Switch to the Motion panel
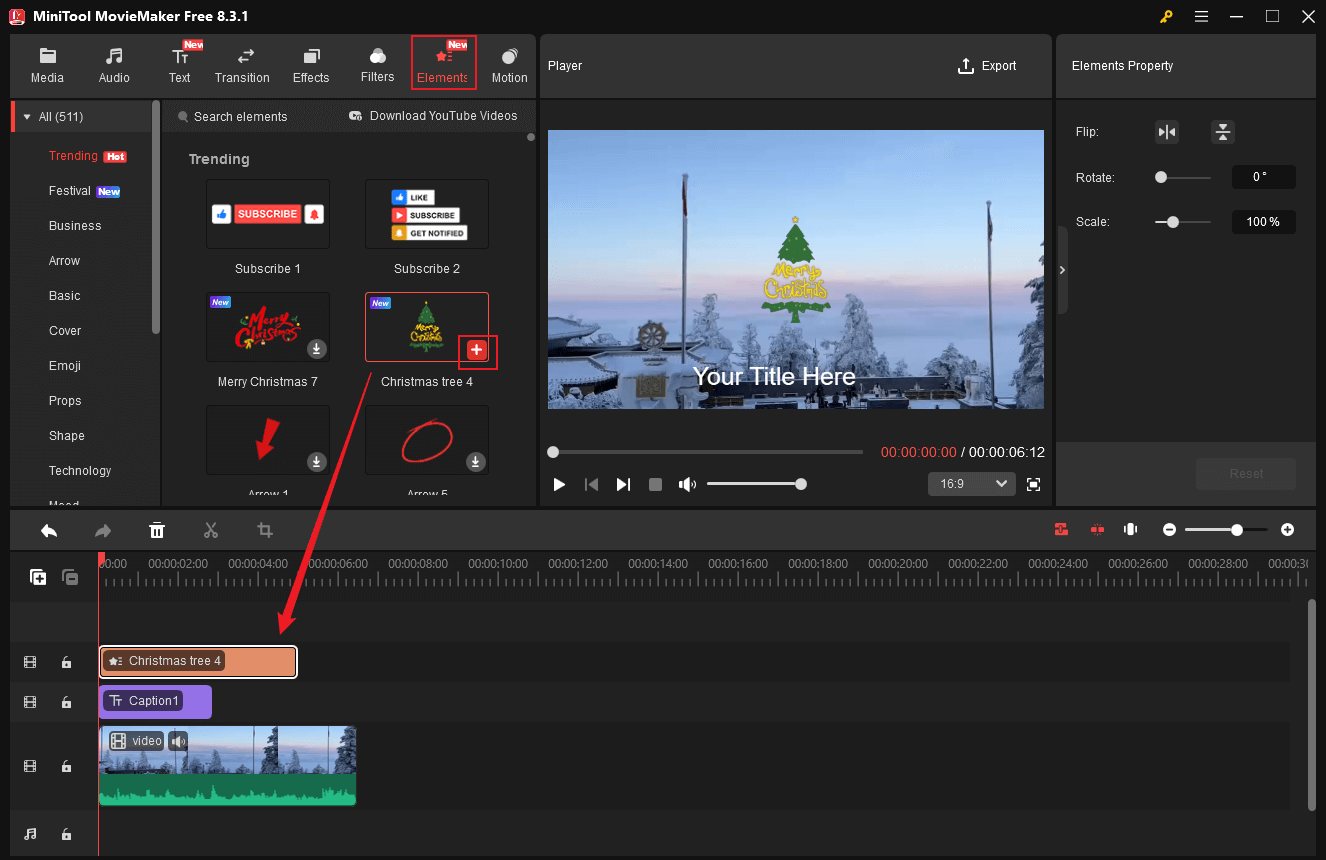 [x=509, y=62]
